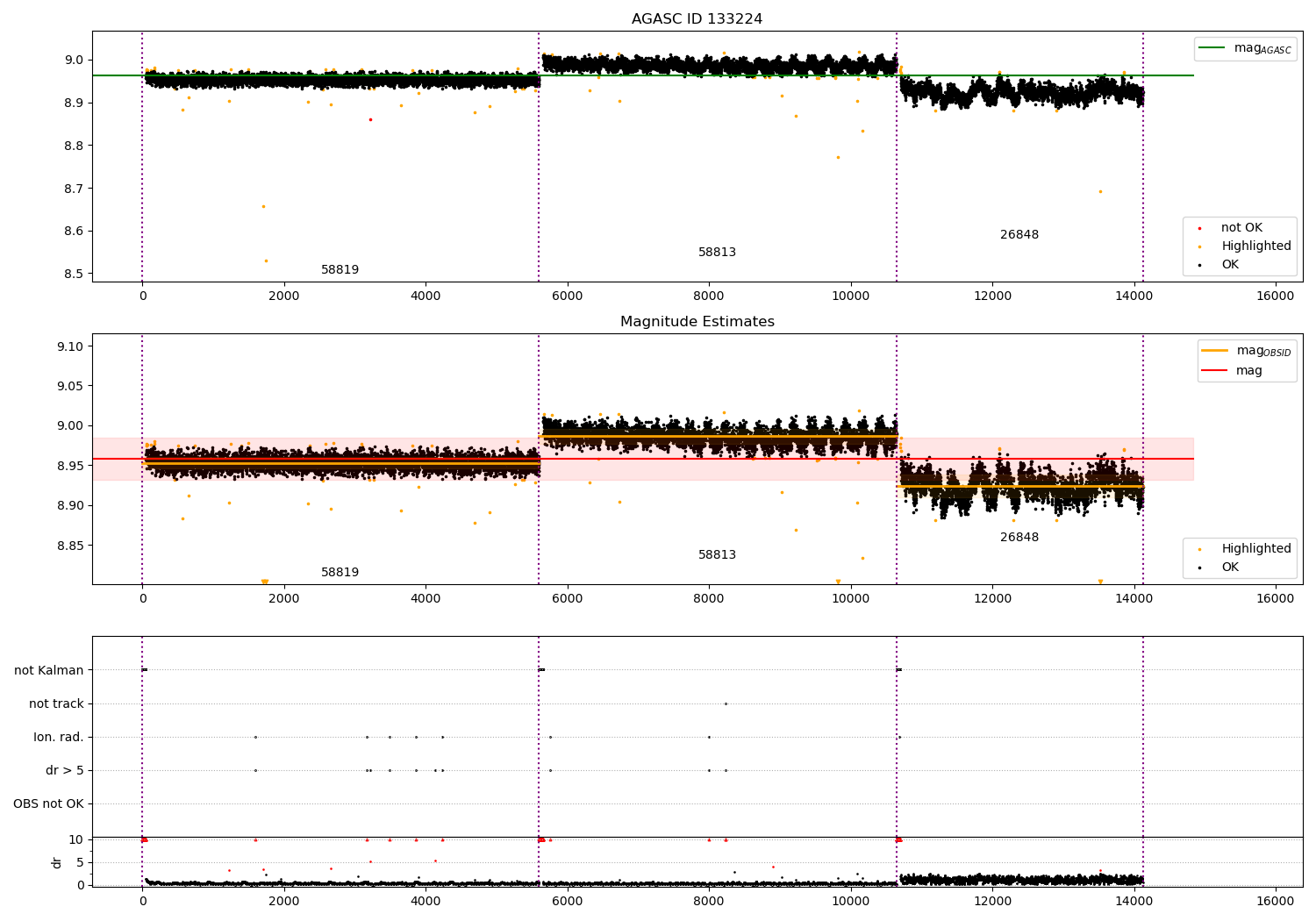This screenshot has width=1316, height=921.
Task: Click the 10 tick on the dr axis
Action: pos(76,840)
